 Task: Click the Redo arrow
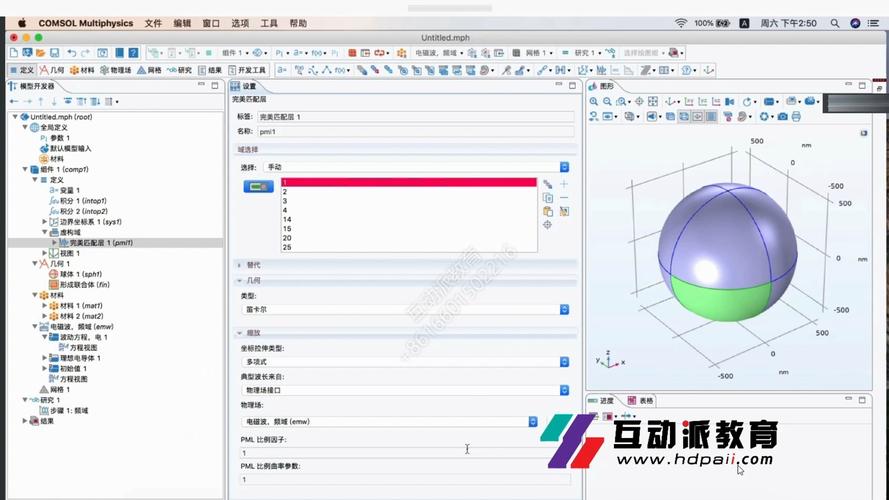click(85, 53)
